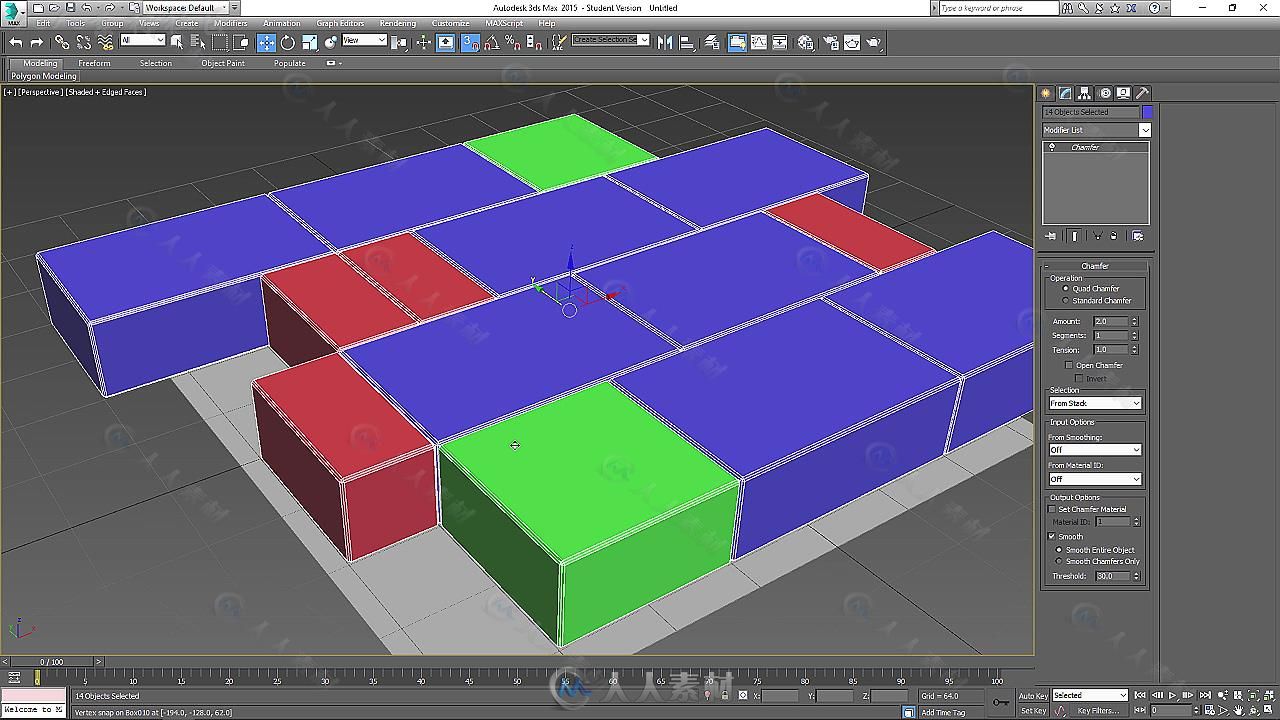Switch to the Utilities command panel tab
Image resolution: width=1280 pixels, height=720 pixels.
click(1143, 93)
